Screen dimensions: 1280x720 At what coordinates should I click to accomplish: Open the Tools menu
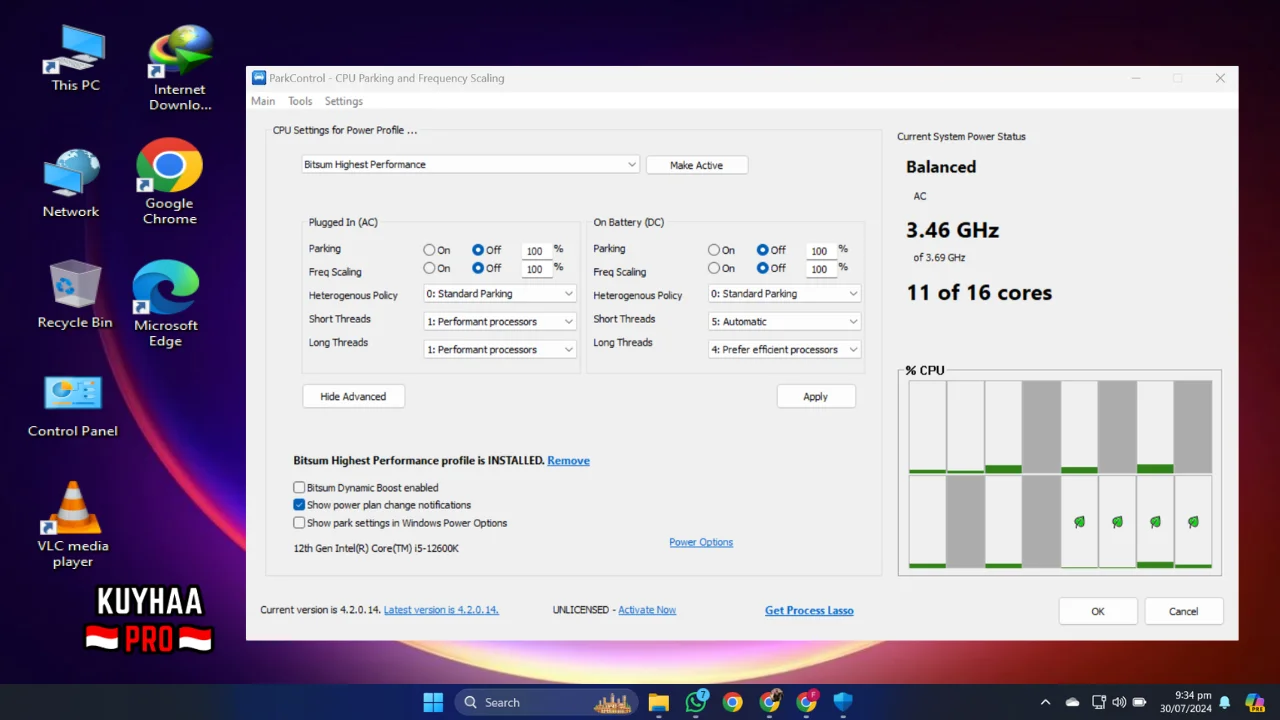(x=300, y=101)
